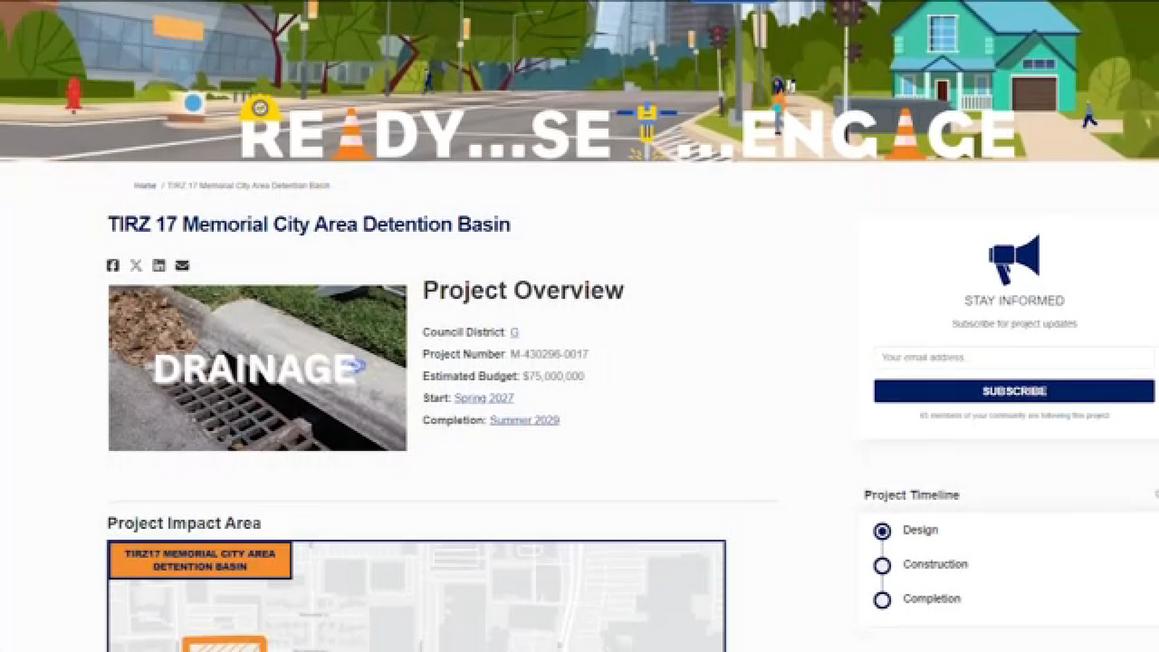Select the Completion timeline stage

[882, 600]
